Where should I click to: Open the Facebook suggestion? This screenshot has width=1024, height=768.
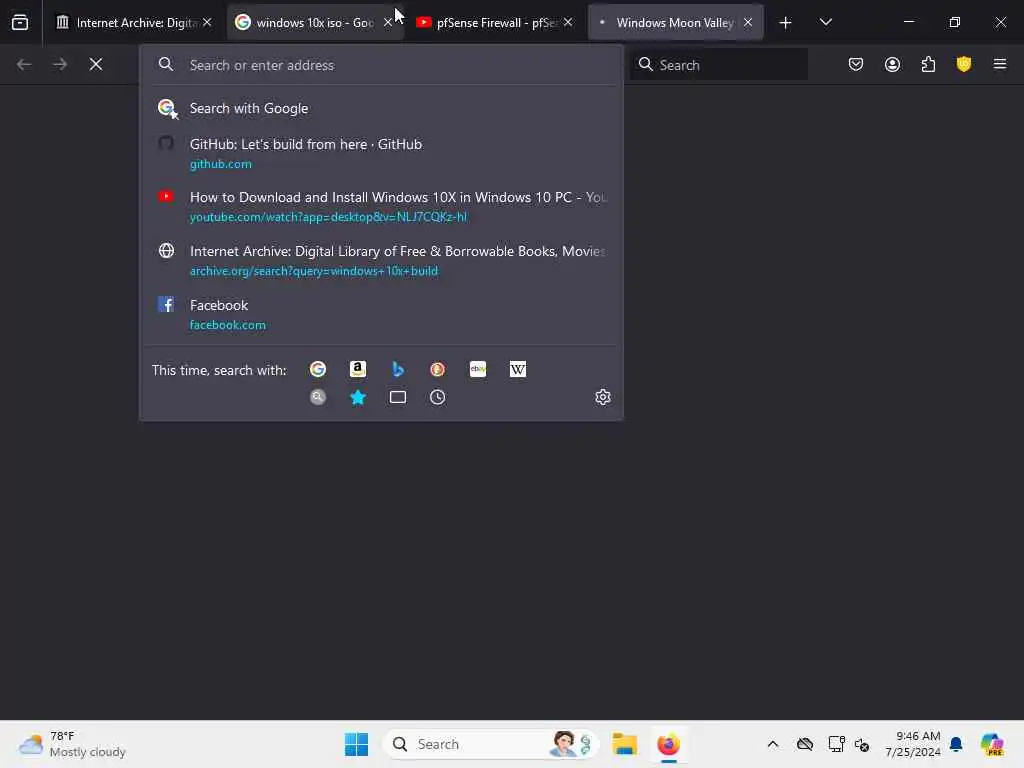click(381, 314)
